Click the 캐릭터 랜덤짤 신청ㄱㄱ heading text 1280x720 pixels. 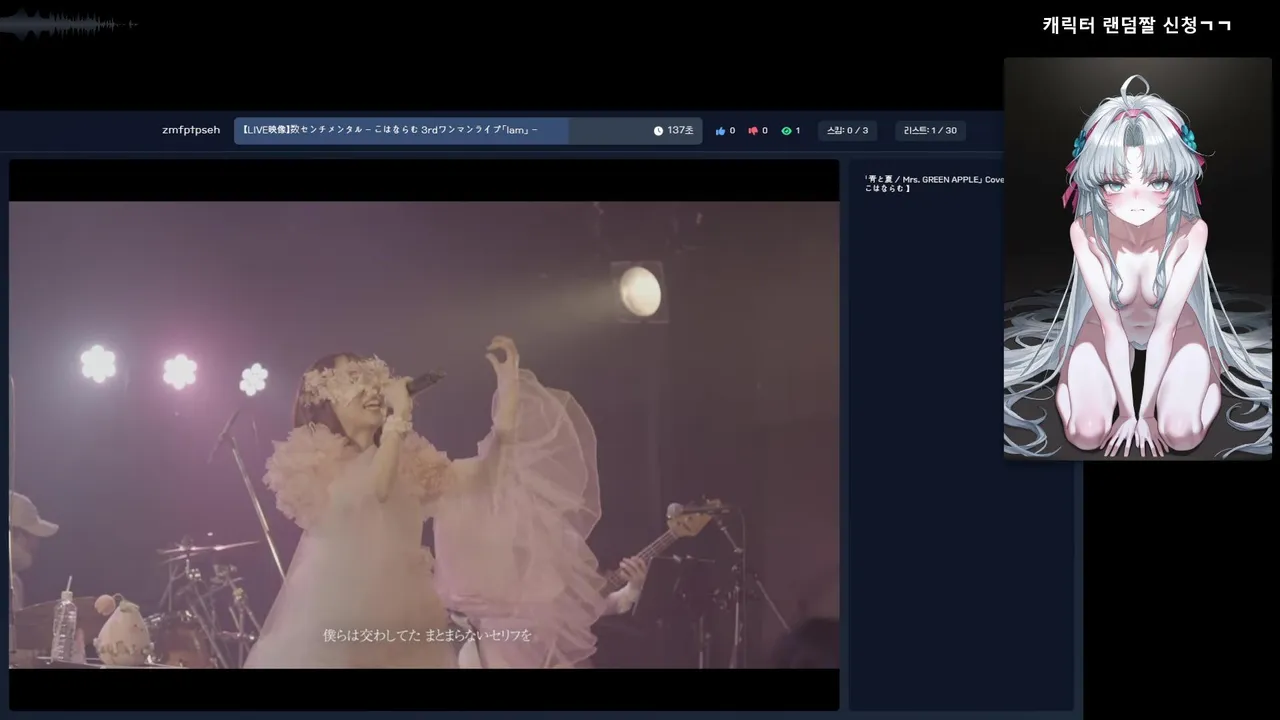pos(1136,25)
